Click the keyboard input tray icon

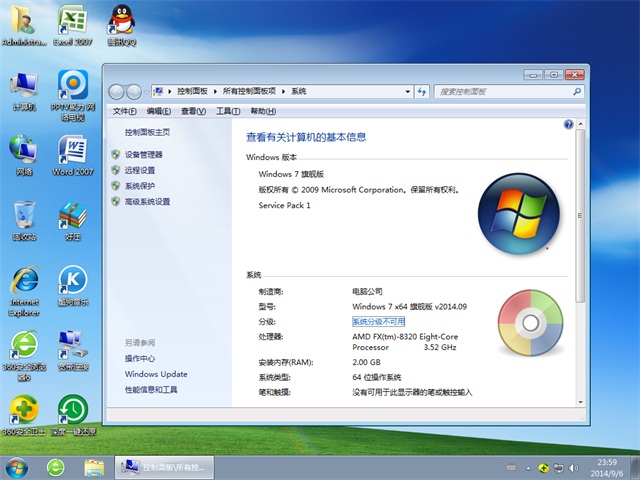(x=511, y=468)
